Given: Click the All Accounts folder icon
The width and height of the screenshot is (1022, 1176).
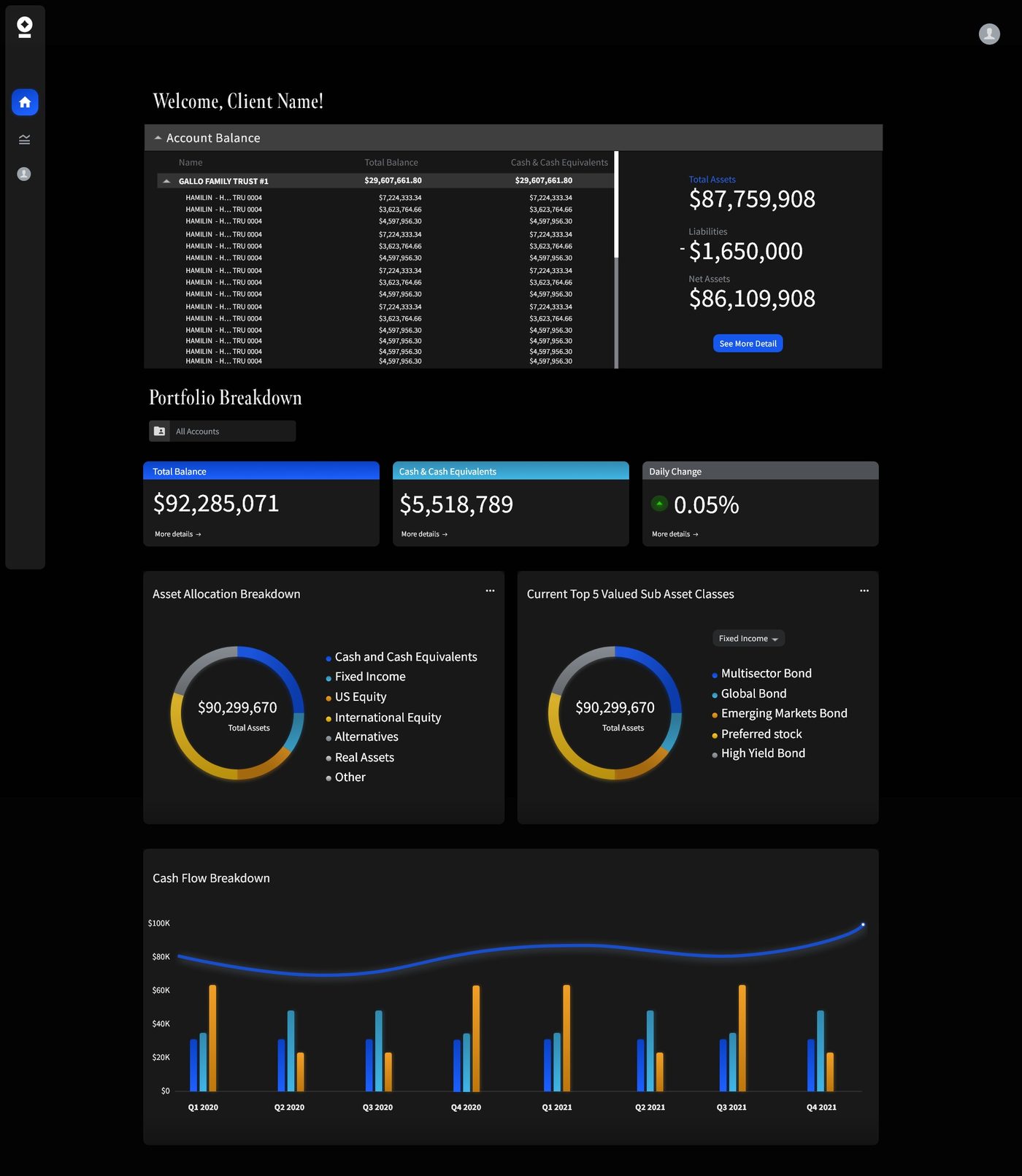Looking at the screenshot, I should point(159,431).
